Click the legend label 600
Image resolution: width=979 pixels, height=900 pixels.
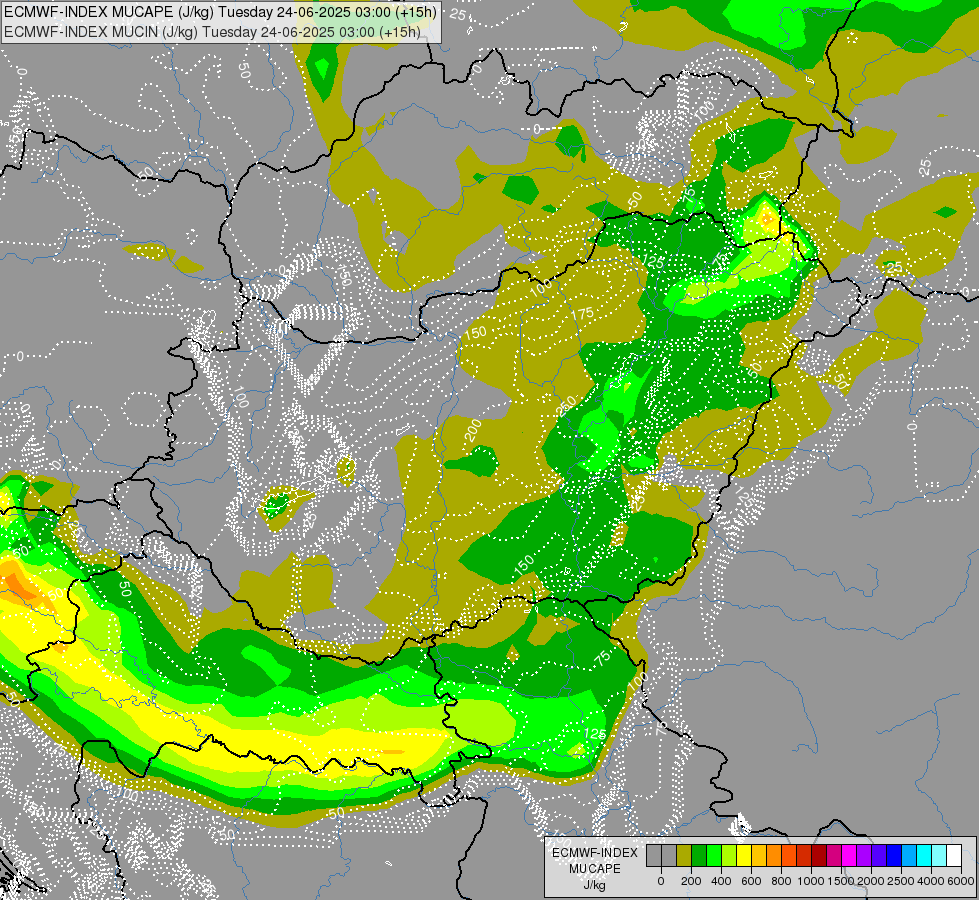(x=751, y=881)
